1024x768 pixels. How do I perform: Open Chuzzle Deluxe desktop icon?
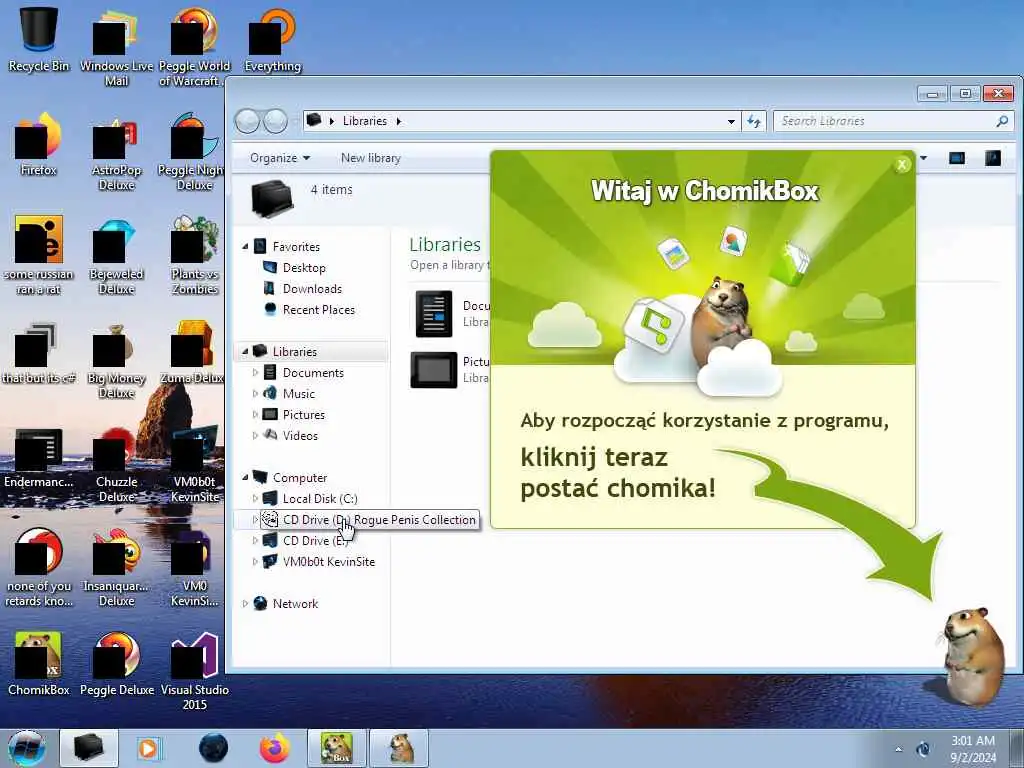116,465
